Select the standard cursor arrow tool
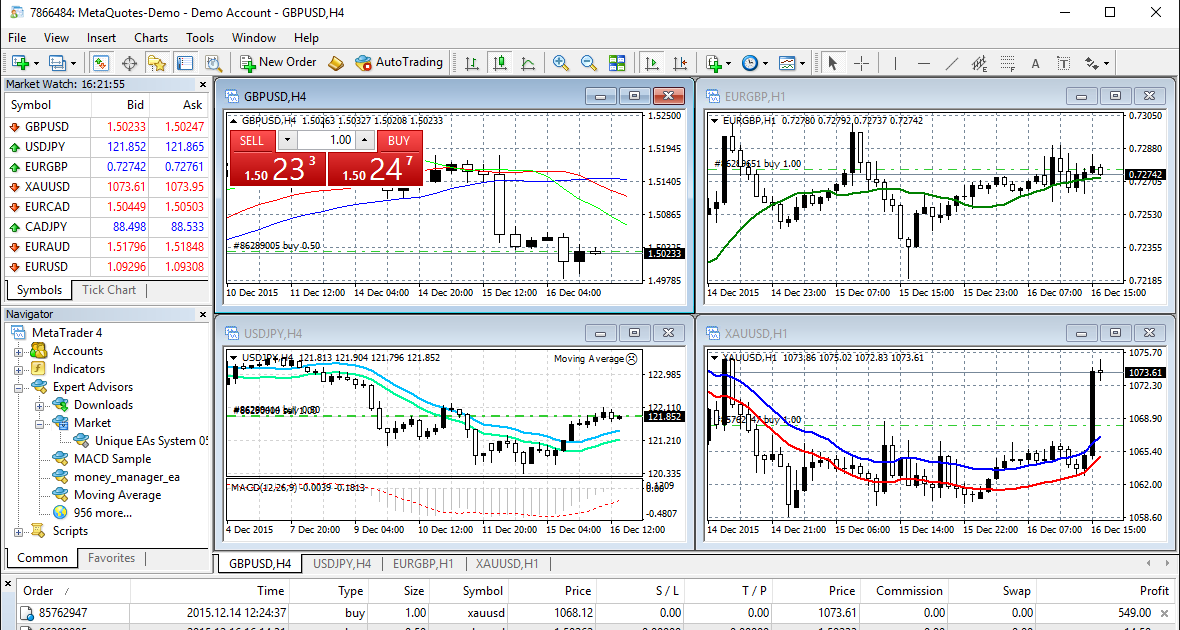Screen dimensions: 1180x630 point(832,62)
